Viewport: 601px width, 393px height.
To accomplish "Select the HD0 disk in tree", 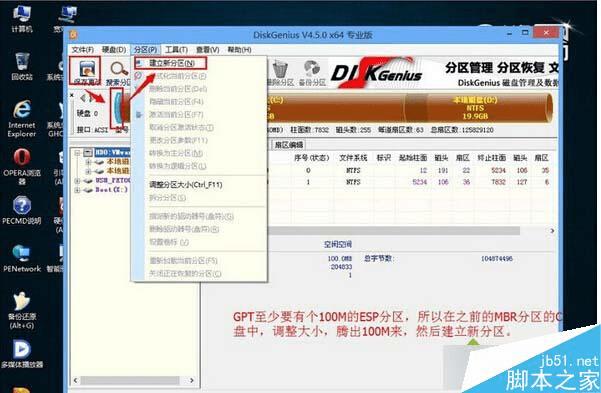I will tap(112, 152).
